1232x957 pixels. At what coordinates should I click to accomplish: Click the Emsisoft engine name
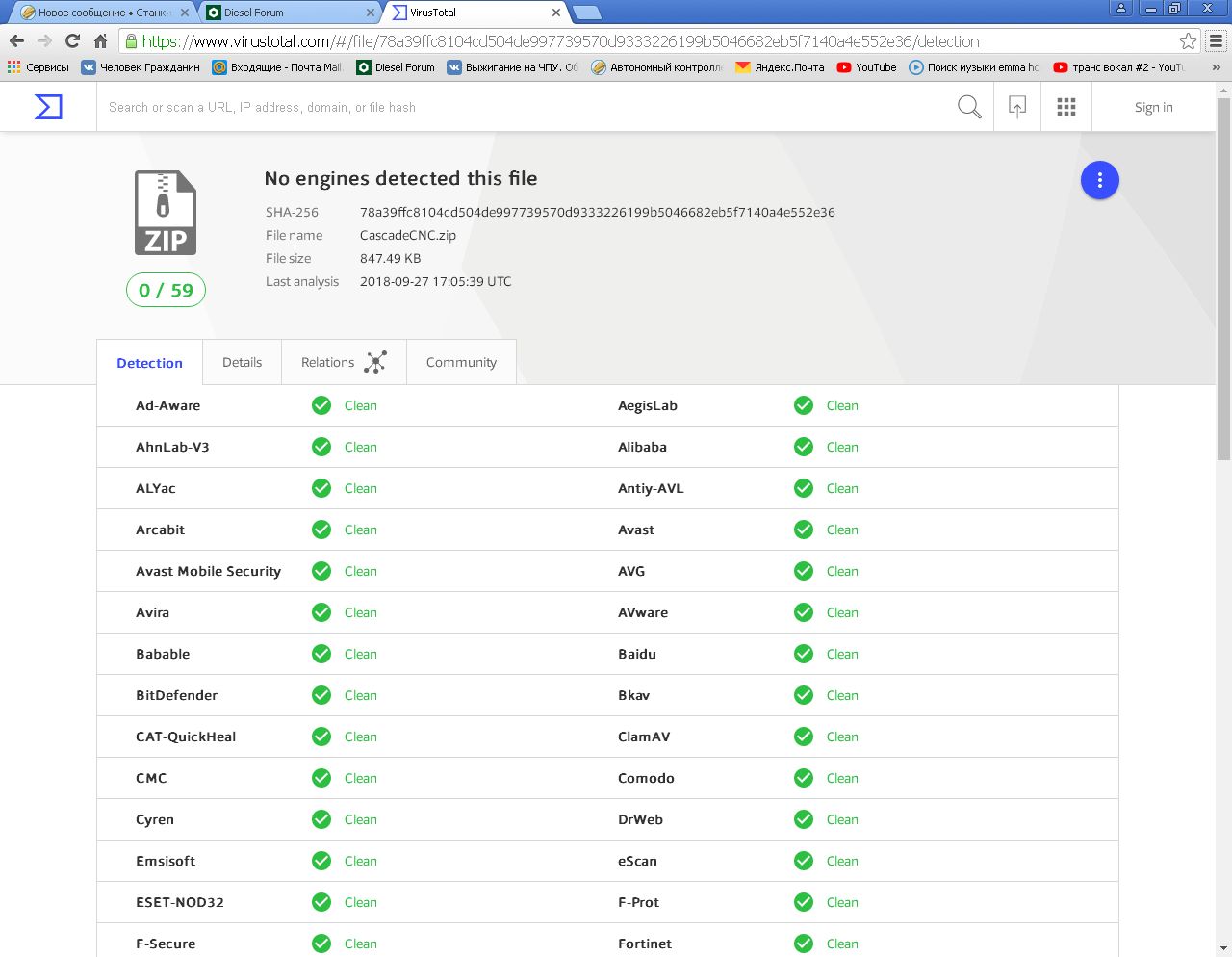(x=166, y=861)
